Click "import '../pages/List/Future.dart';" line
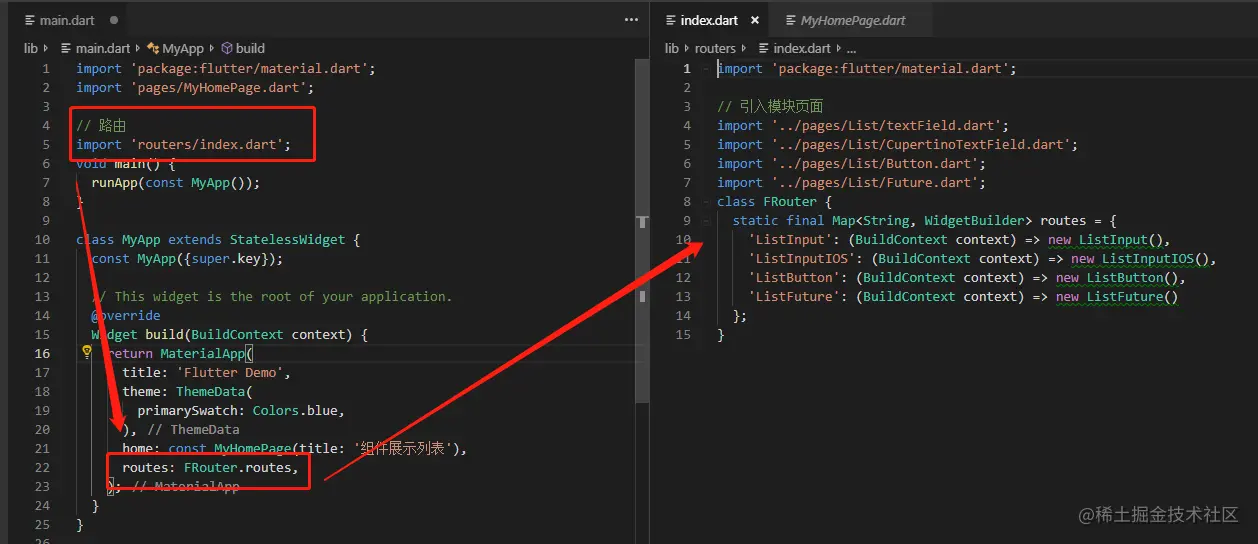Image resolution: width=1258 pixels, height=544 pixels. pyautogui.click(x=851, y=183)
